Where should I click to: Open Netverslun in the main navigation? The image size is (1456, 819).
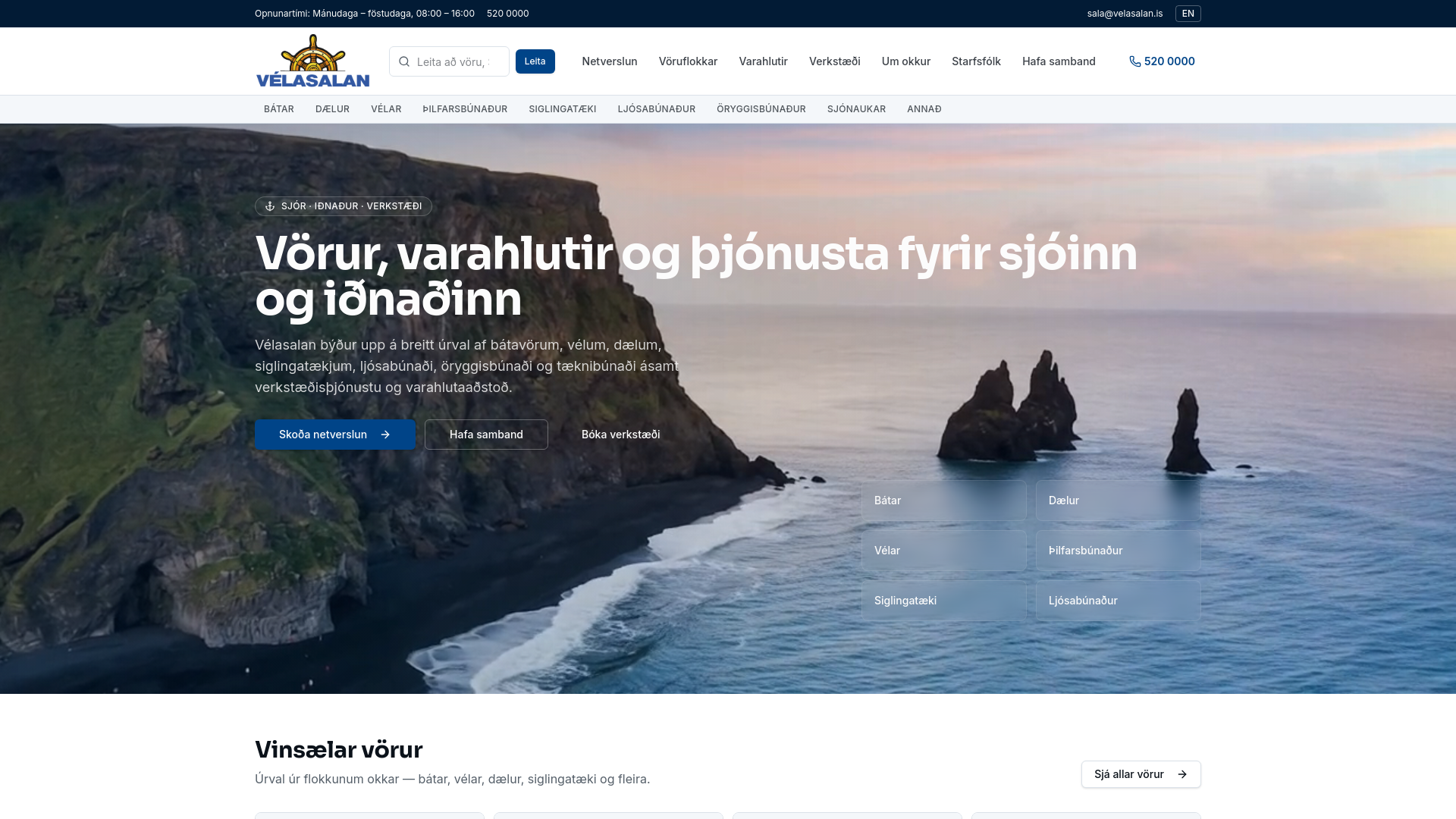click(x=610, y=61)
